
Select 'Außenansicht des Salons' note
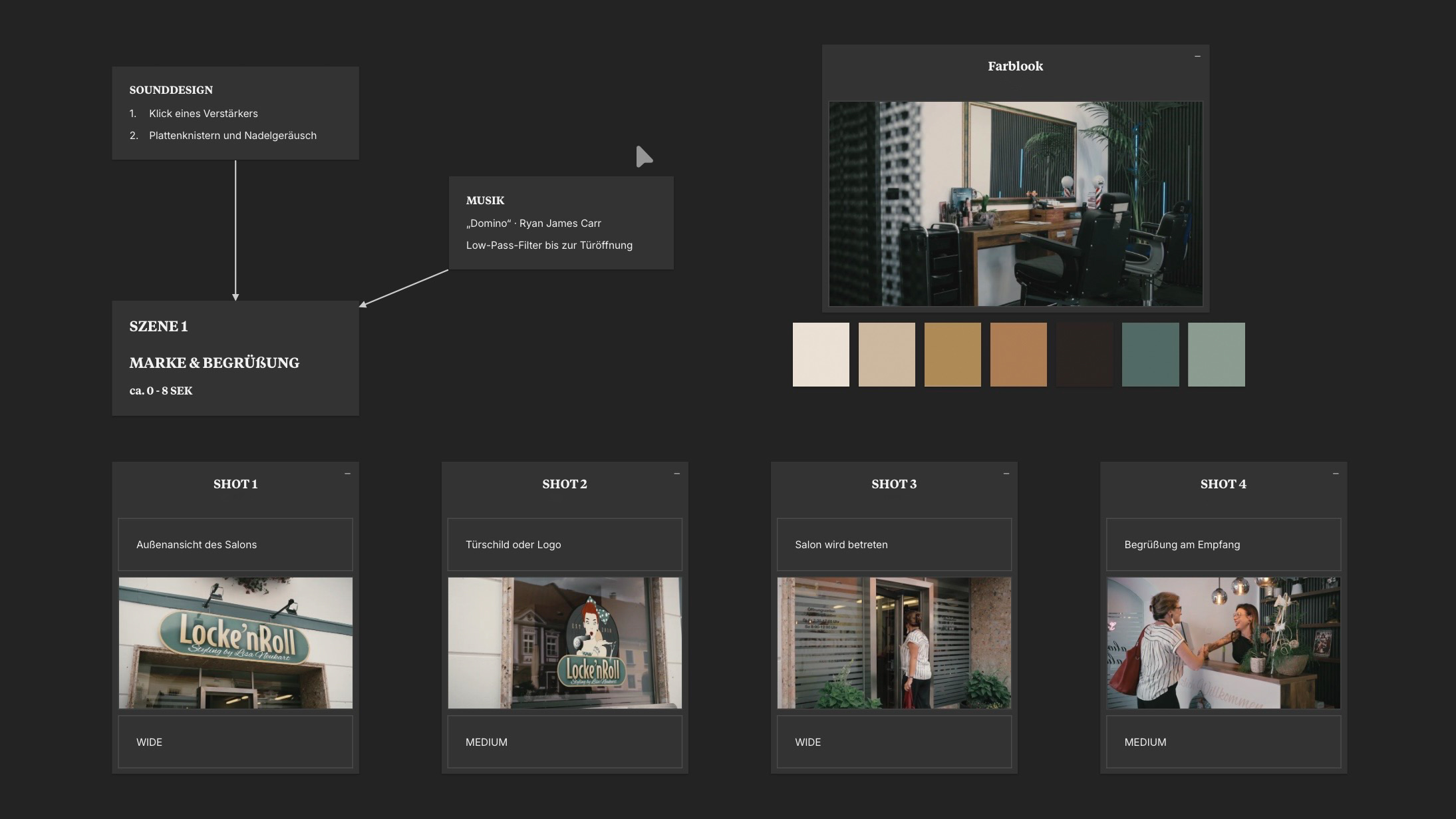point(235,544)
